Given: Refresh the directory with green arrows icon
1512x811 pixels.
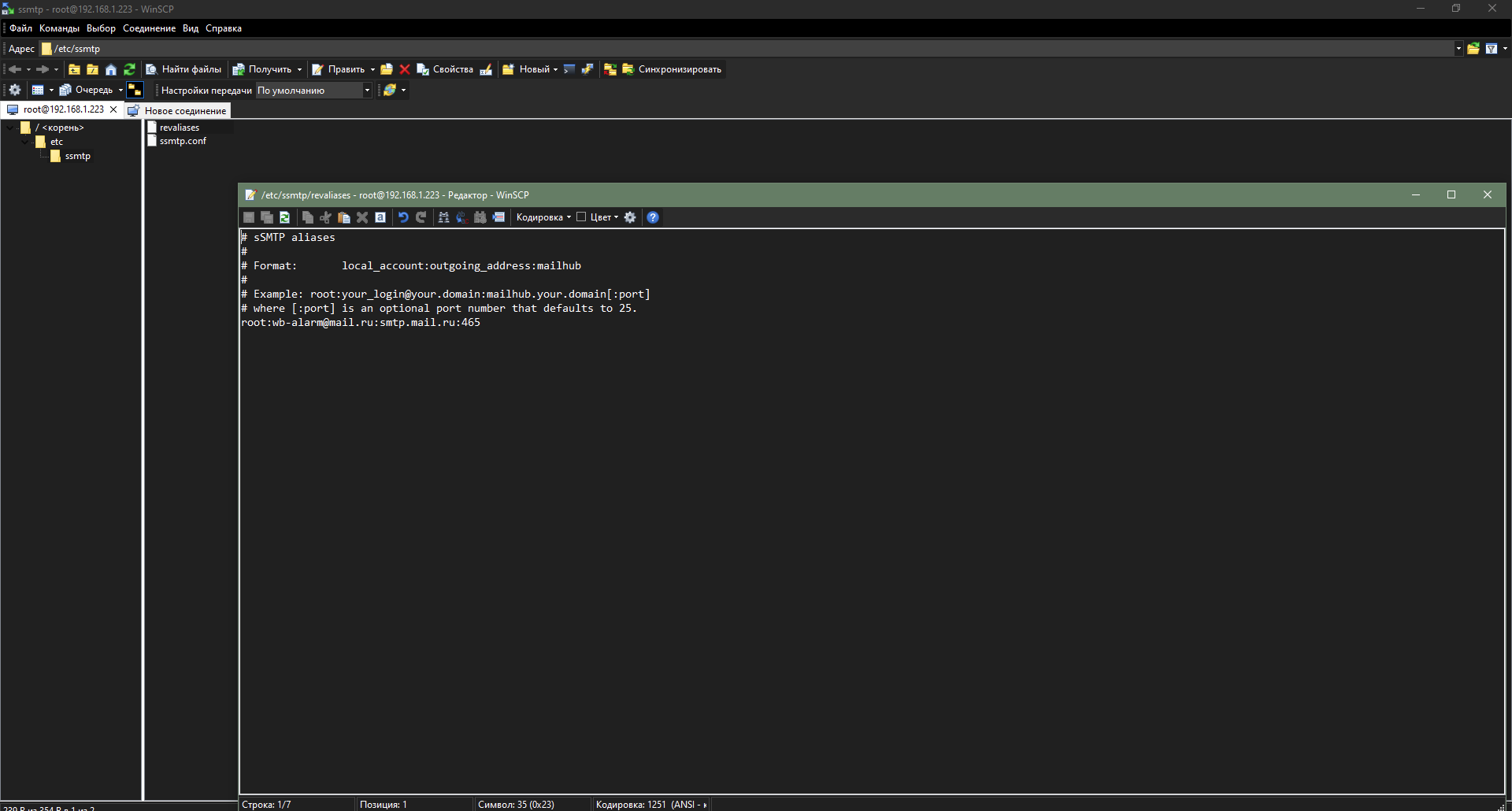Looking at the screenshot, I should click(130, 69).
